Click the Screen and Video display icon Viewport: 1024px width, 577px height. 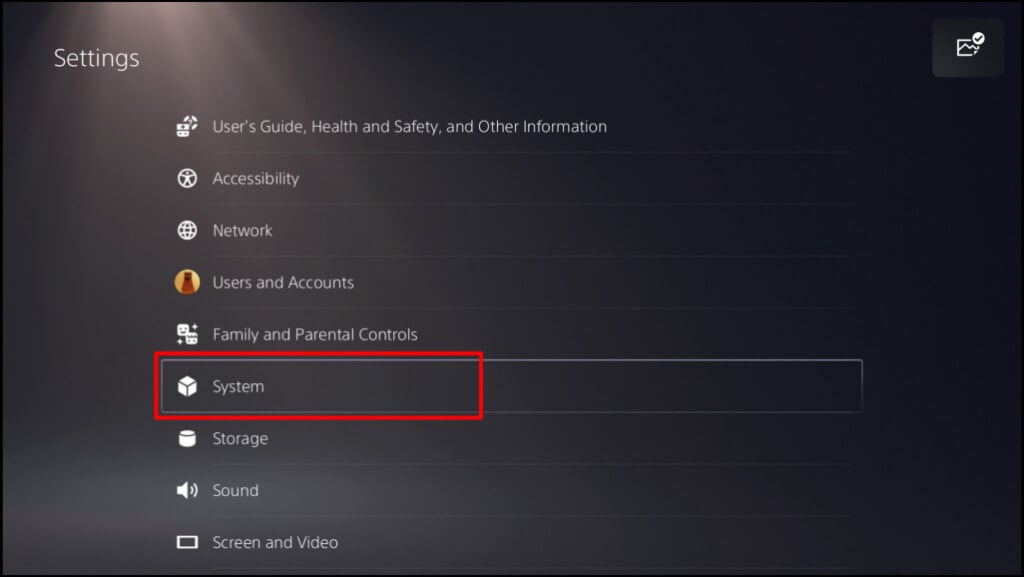point(187,543)
